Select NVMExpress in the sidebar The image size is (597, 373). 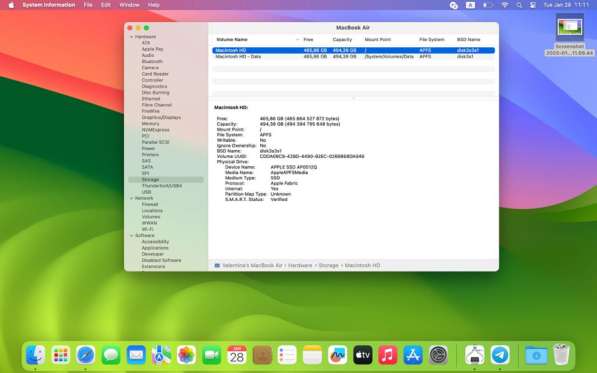click(155, 130)
